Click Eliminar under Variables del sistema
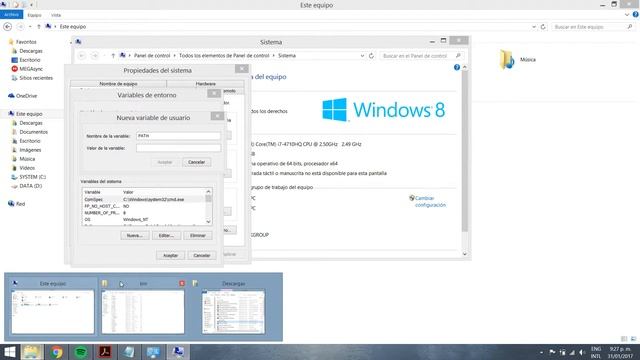 pyautogui.click(x=198, y=236)
